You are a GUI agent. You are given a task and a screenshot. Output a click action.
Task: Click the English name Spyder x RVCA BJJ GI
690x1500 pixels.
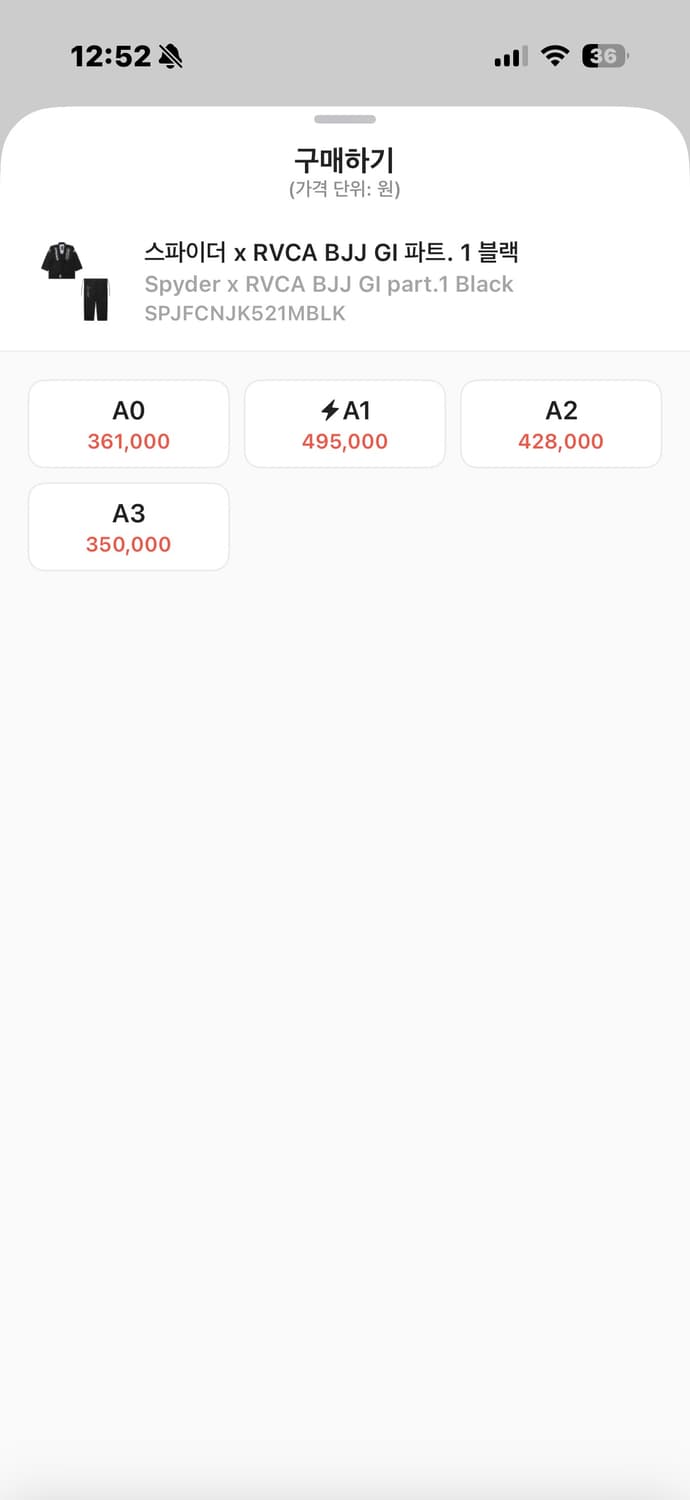click(x=329, y=284)
